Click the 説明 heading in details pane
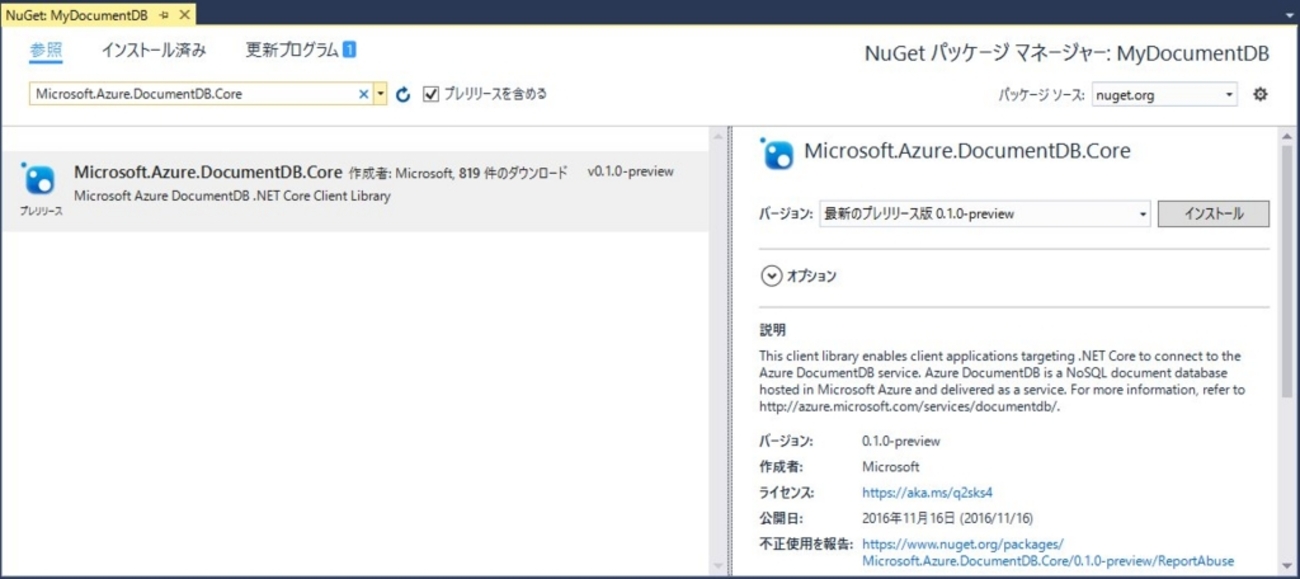Viewport: 1300px width, 579px height. (x=773, y=330)
